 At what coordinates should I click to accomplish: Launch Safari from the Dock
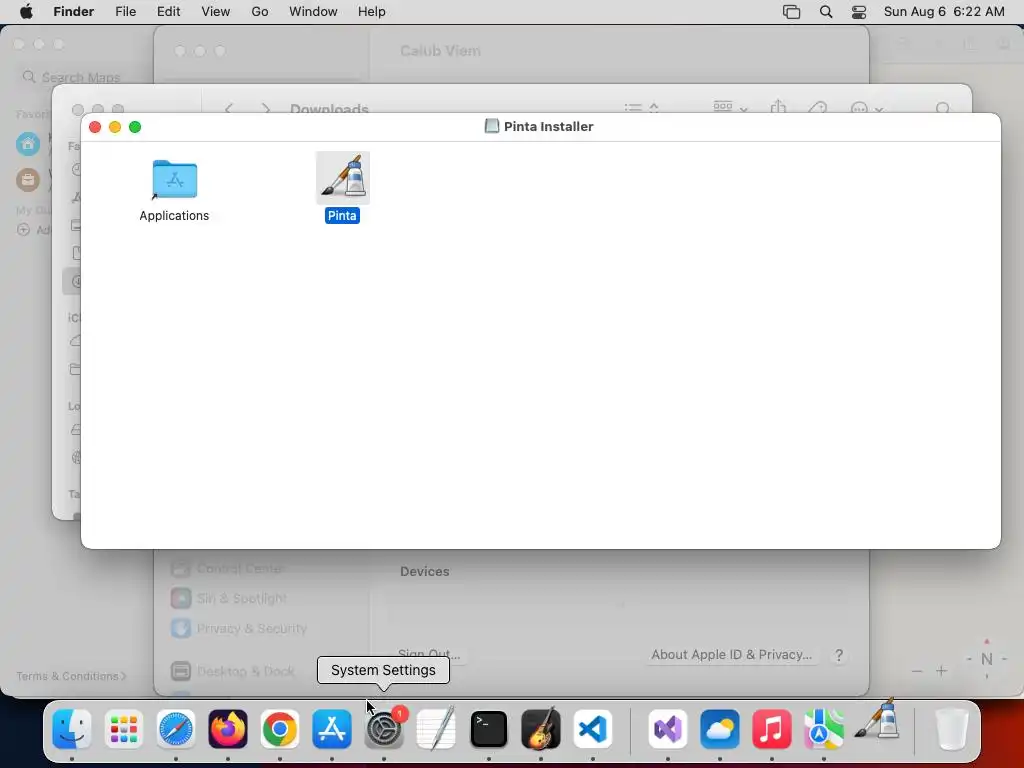coord(176,729)
